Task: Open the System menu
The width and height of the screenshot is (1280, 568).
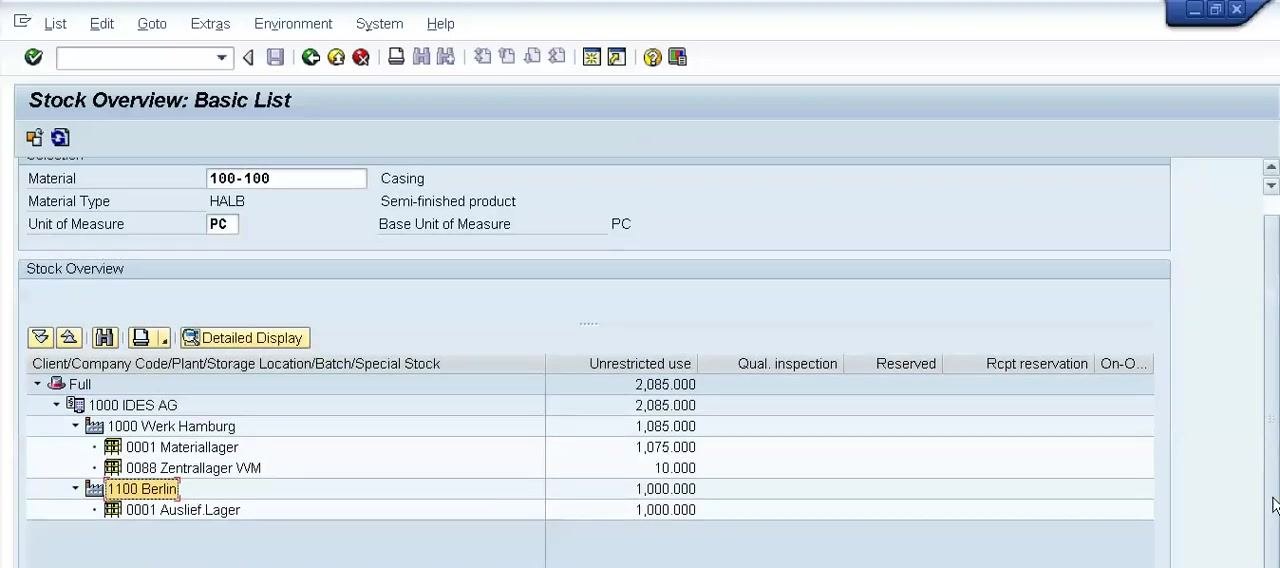Action: tap(379, 23)
